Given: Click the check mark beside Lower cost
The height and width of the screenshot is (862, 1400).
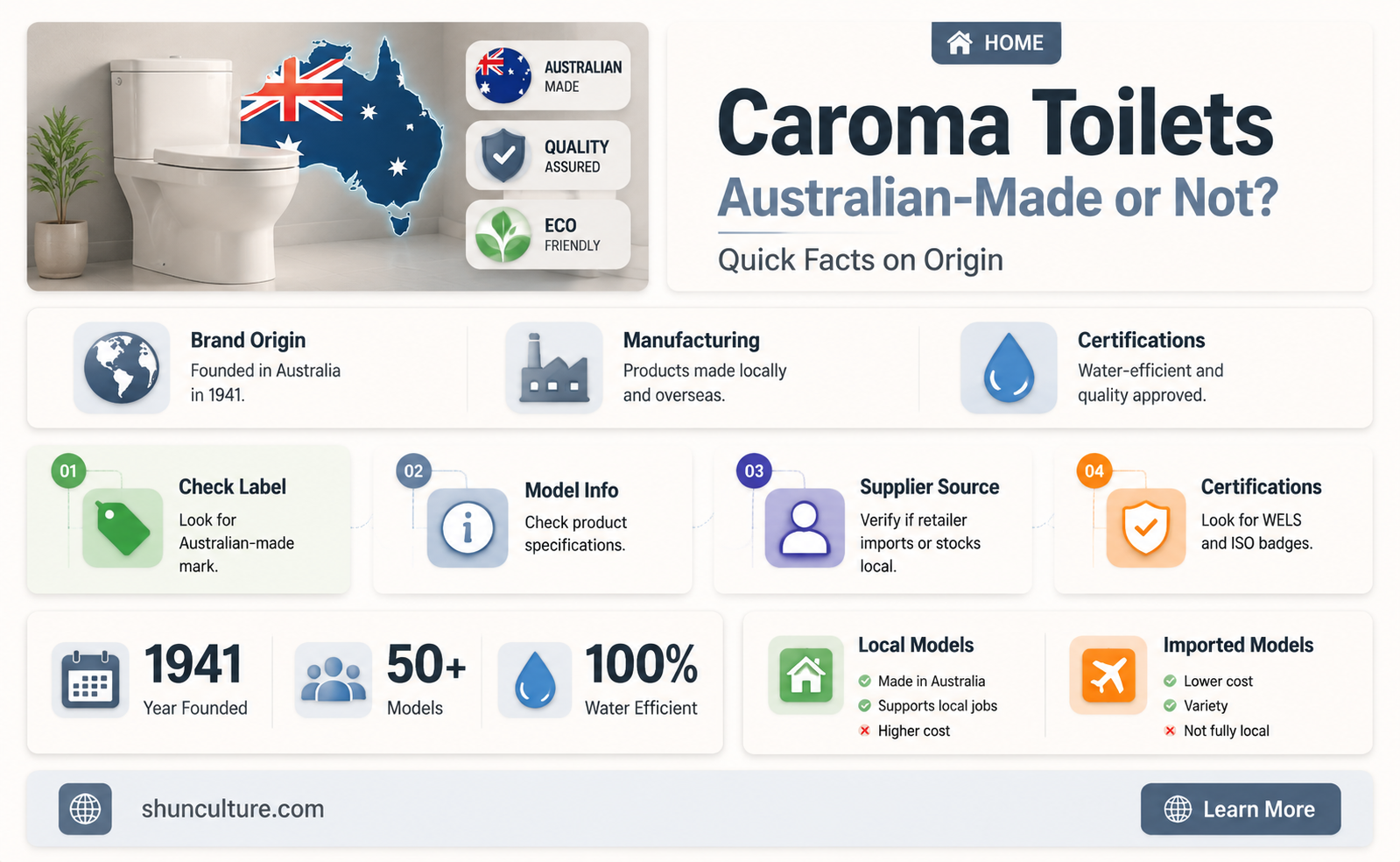Looking at the screenshot, I should (x=1170, y=681).
